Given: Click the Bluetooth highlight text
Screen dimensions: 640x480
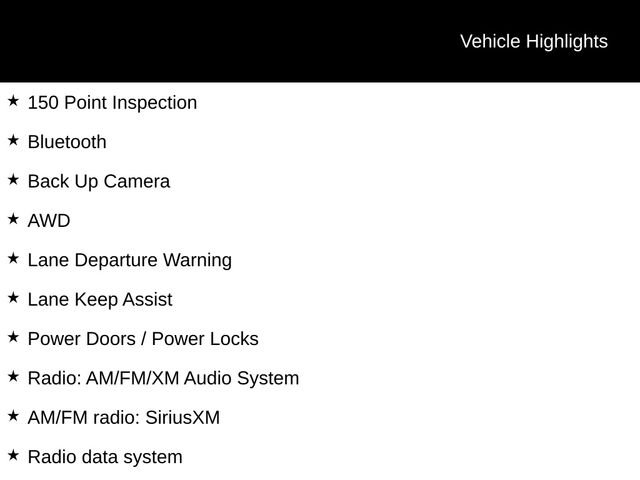Looking at the screenshot, I should pyautogui.click(x=67, y=142).
